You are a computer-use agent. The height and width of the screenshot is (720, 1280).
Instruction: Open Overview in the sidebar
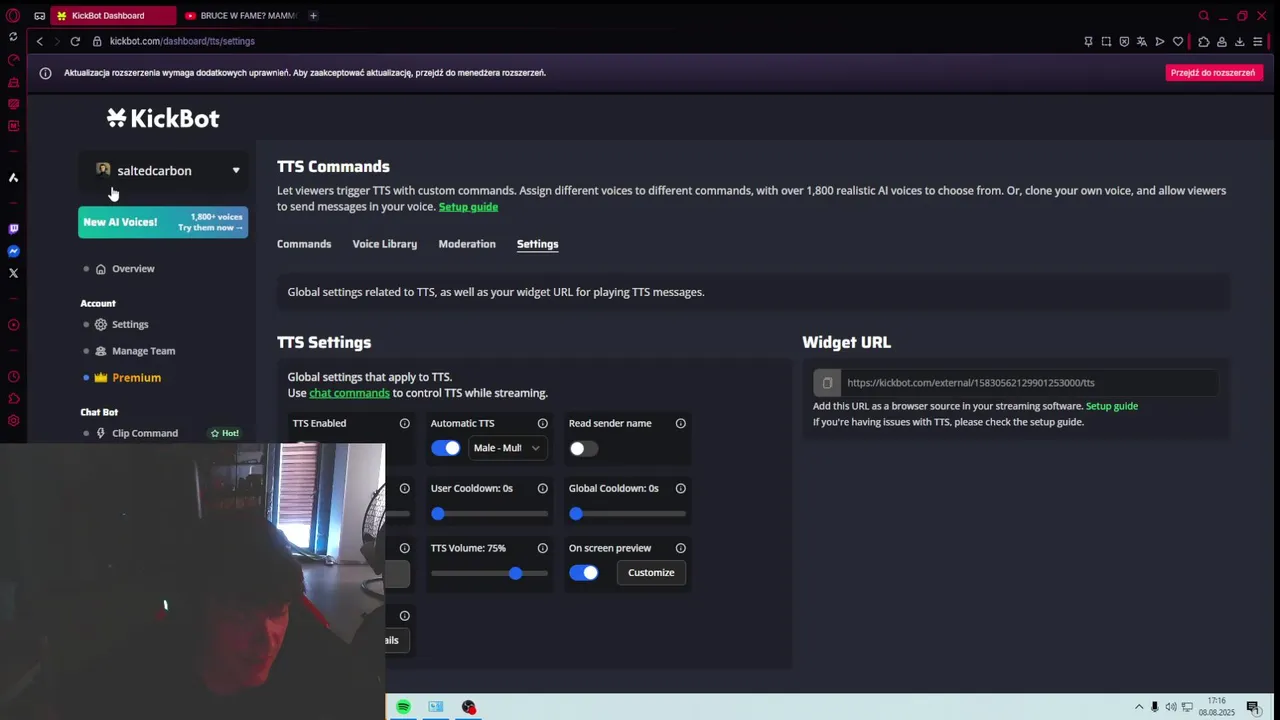[133, 269]
